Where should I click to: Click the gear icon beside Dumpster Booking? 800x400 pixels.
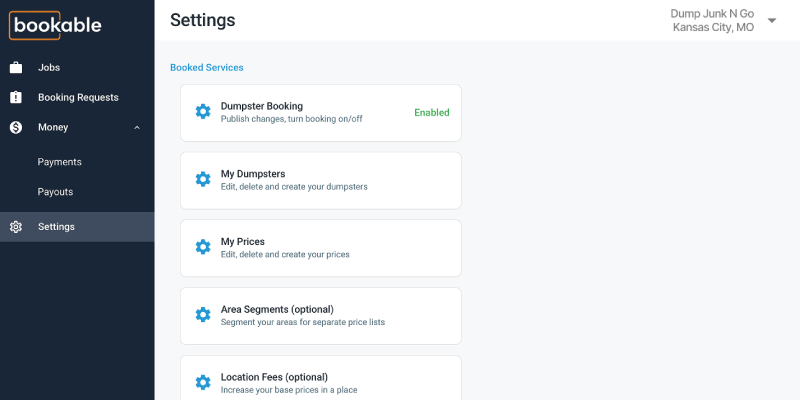[203, 112]
